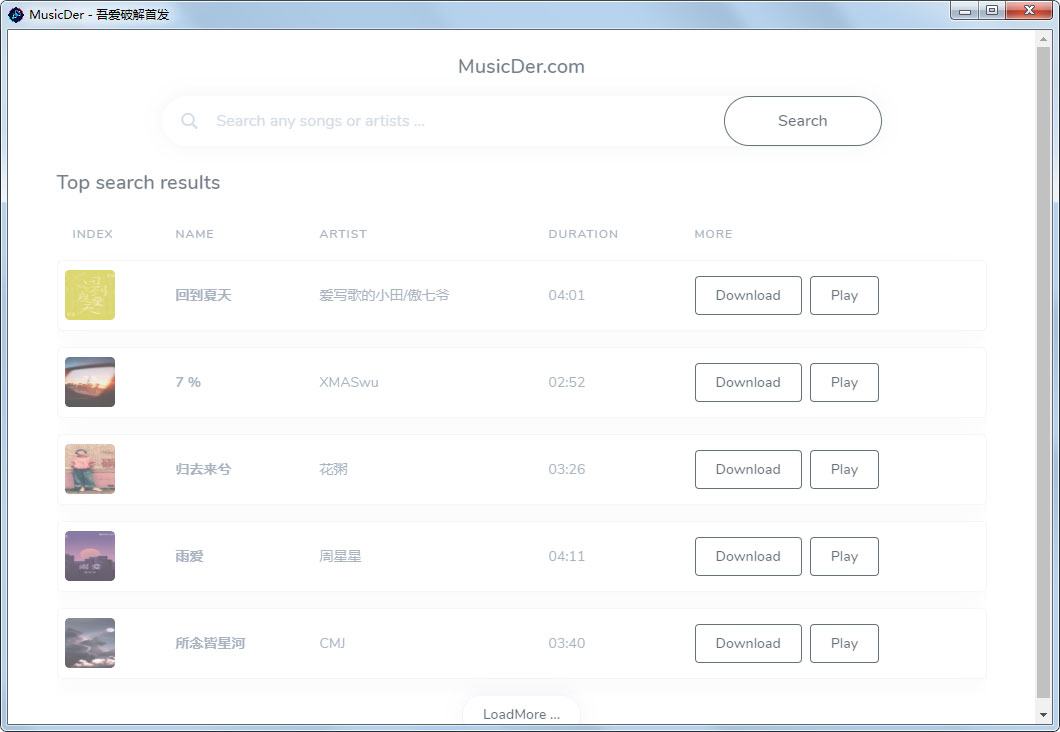This screenshot has height=732, width=1060.
Task: Open the 雨爱 album cover image
Action: pos(90,556)
